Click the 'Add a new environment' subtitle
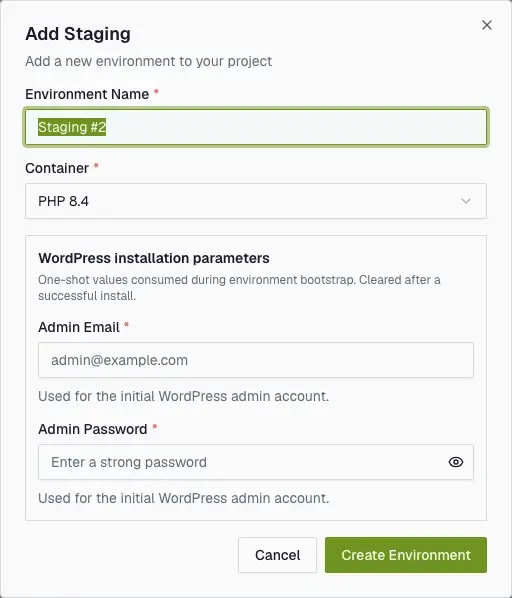Image resolution: width=512 pixels, height=598 pixels. point(149,61)
